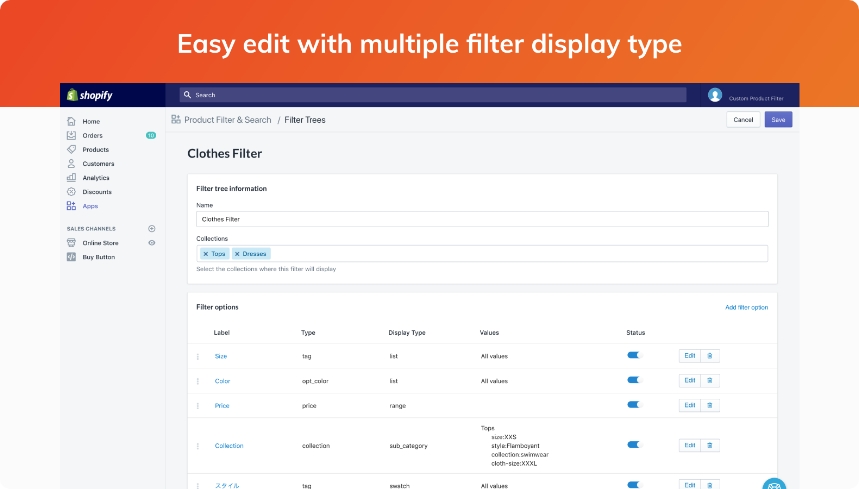The width and height of the screenshot is (859, 489).
Task: Click the Orders inbox icon
Action: click(71, 135)
